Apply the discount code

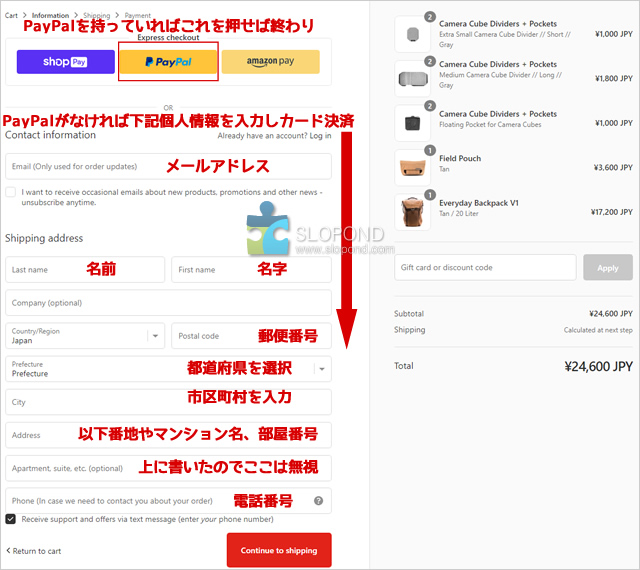click(608, 267)
